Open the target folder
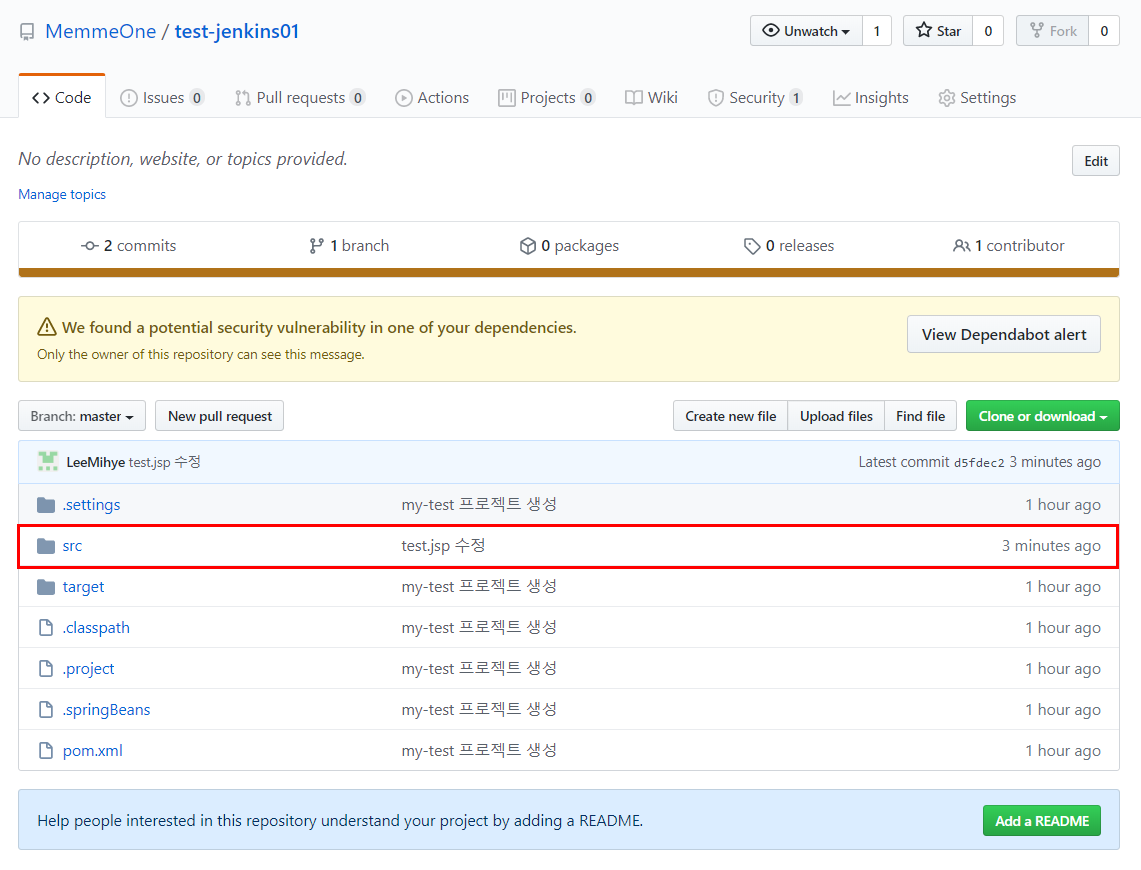 point(83,587)
